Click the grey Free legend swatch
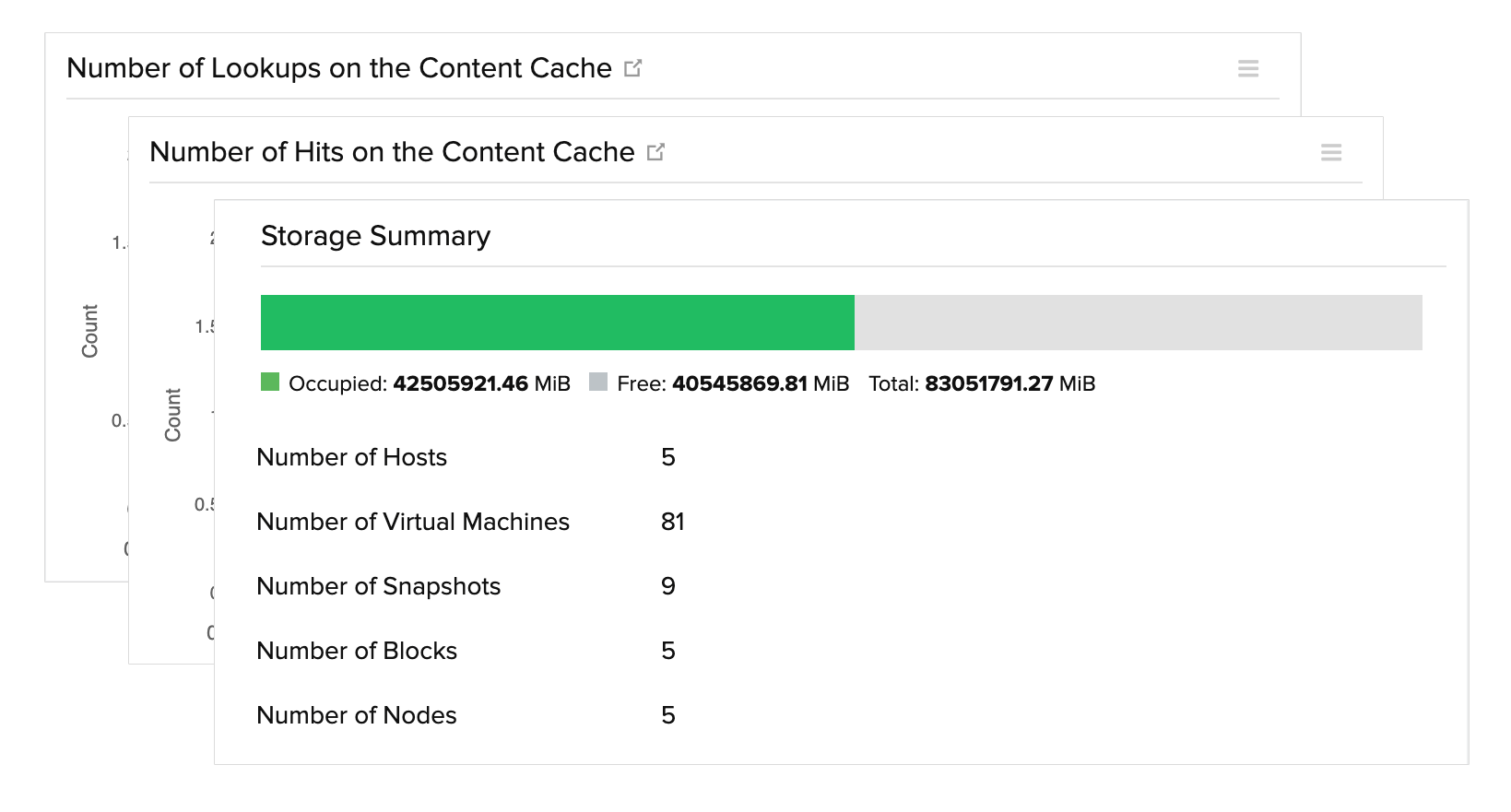 598,382
